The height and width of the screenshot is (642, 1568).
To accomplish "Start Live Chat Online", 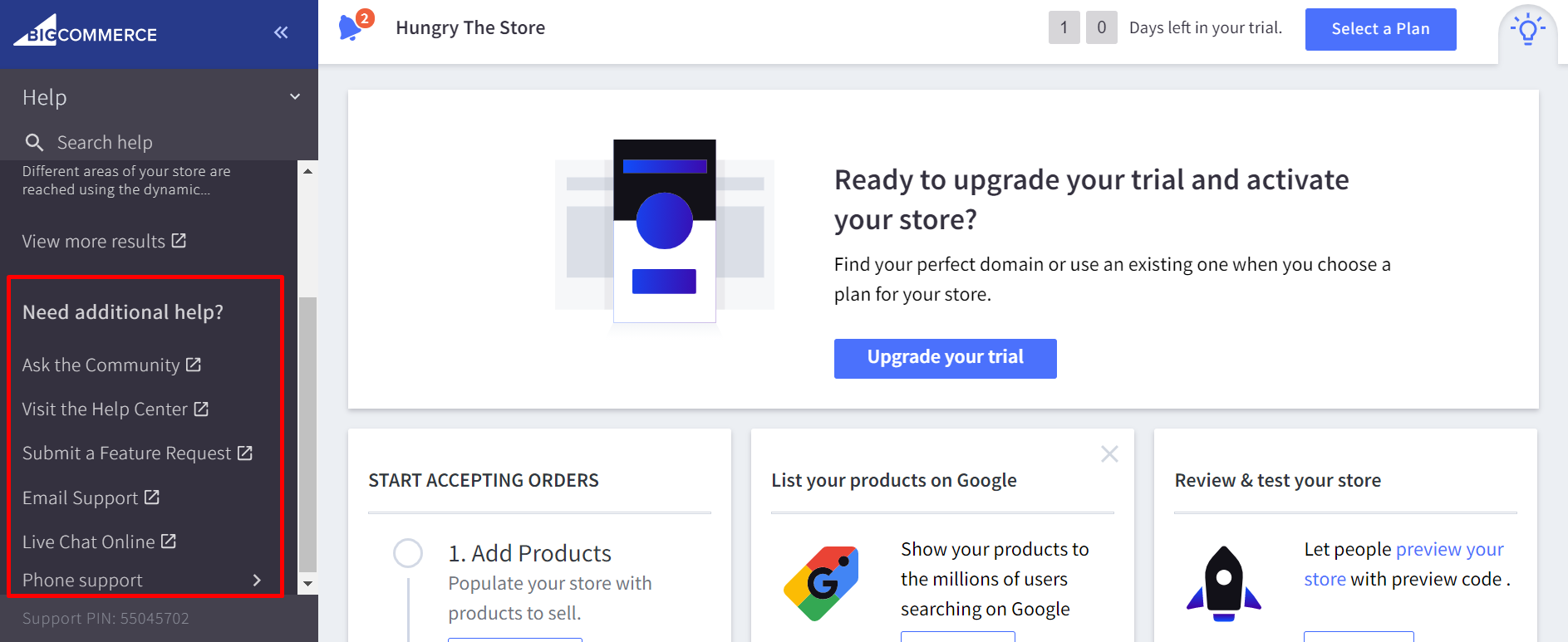I will point(99,542).
